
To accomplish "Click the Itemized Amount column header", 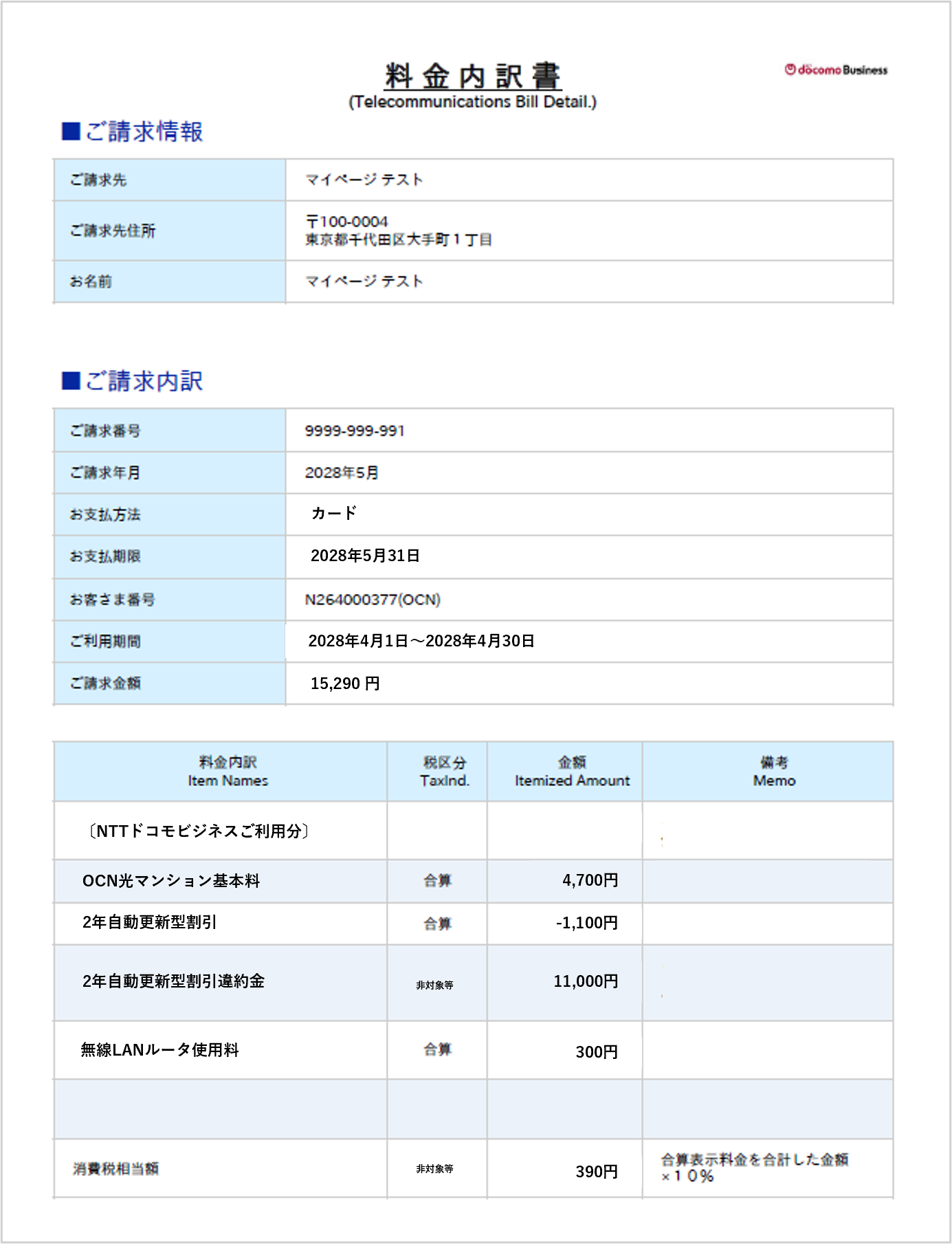I will tap(572, 772).
